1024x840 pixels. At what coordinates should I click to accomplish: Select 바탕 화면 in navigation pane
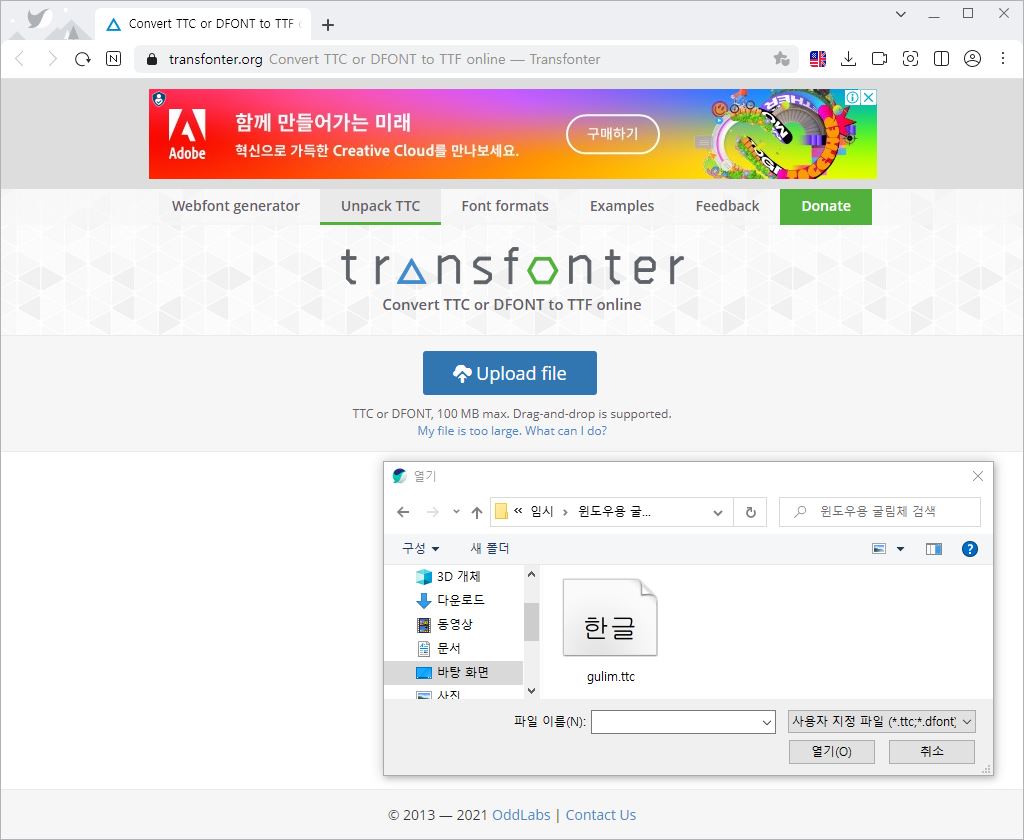click(455, 672)
